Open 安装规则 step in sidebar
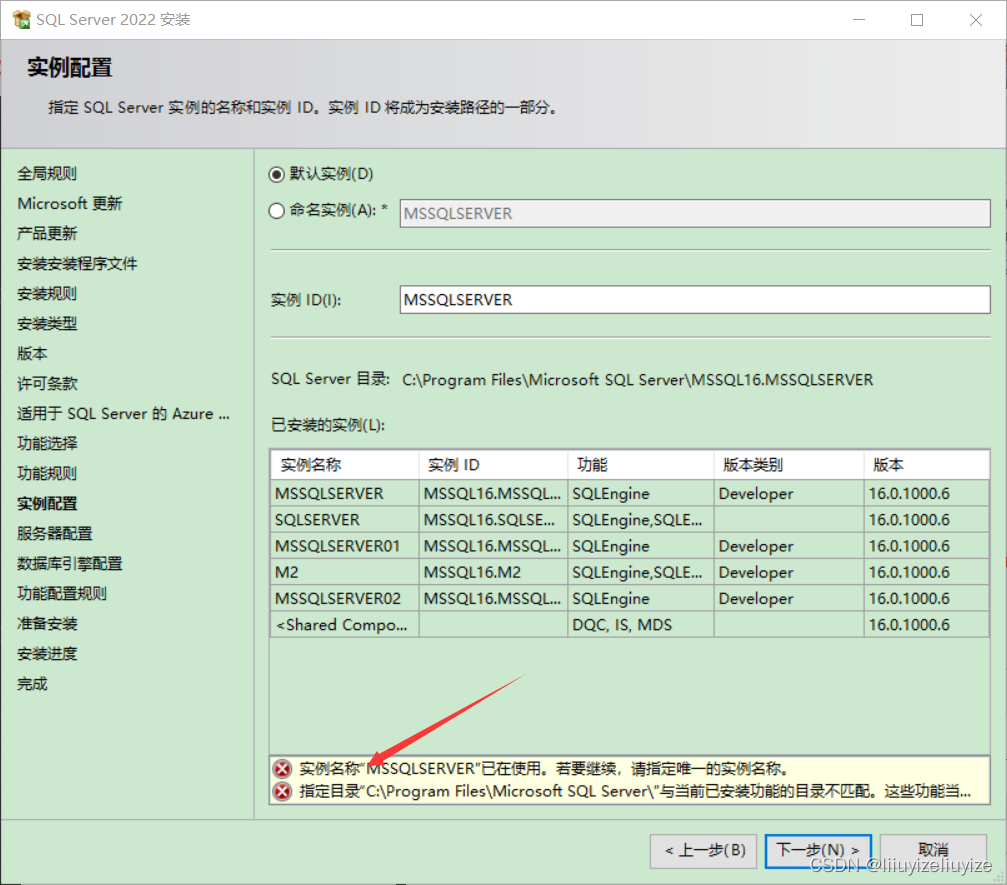1007x885 pixels. pos(47,294)
